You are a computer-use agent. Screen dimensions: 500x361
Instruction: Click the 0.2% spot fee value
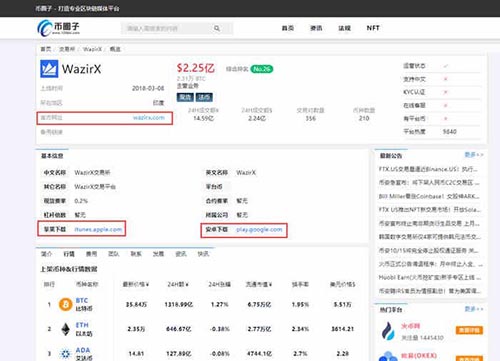(81, 201)
